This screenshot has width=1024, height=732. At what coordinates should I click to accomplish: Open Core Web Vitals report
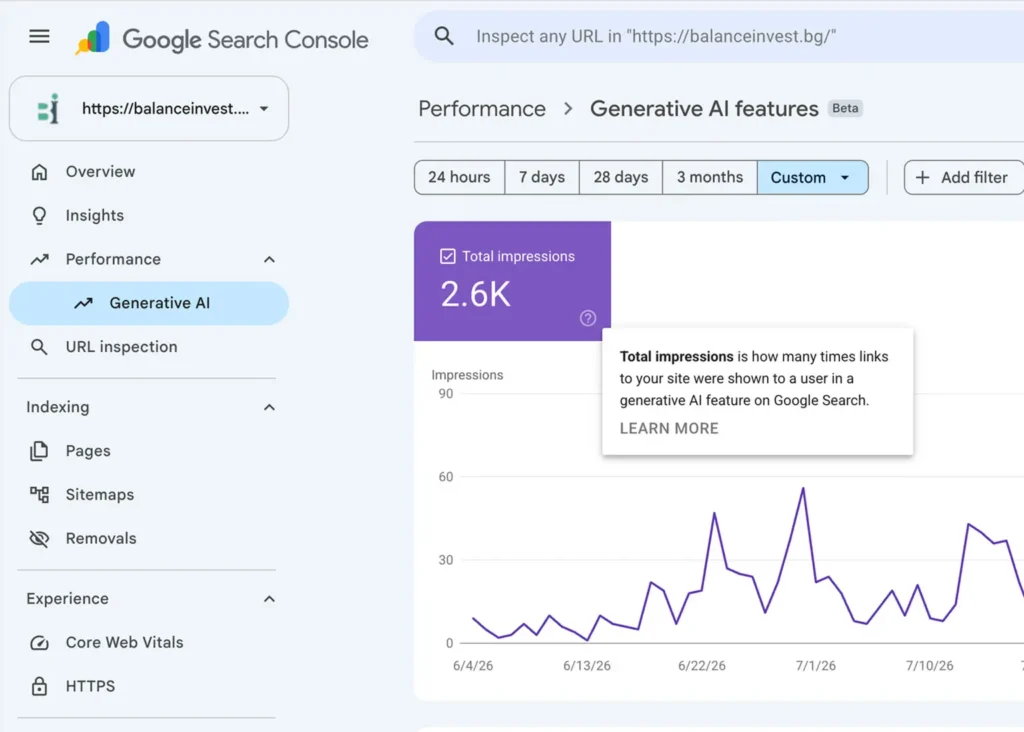point(149,643)
